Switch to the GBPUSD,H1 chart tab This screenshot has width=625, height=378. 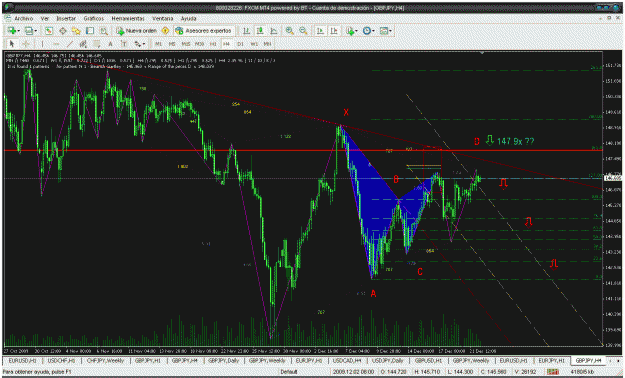coord(428,360)
